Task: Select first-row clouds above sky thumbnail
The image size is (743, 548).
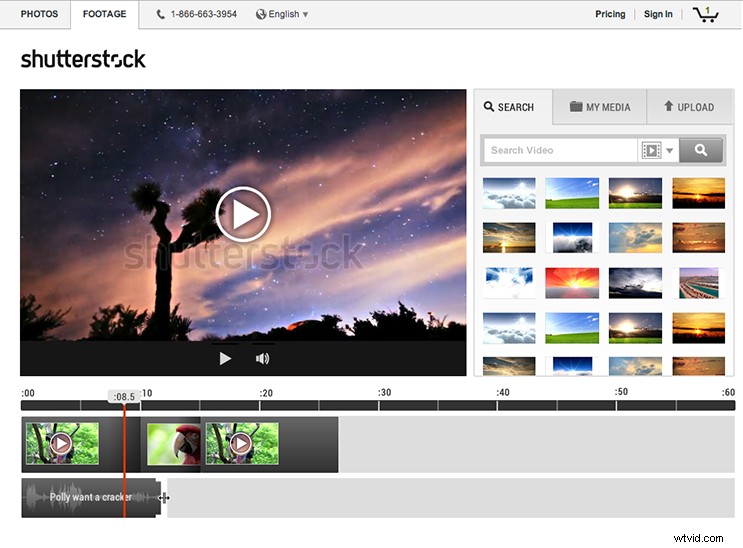Action: click(x=509, y=193)
